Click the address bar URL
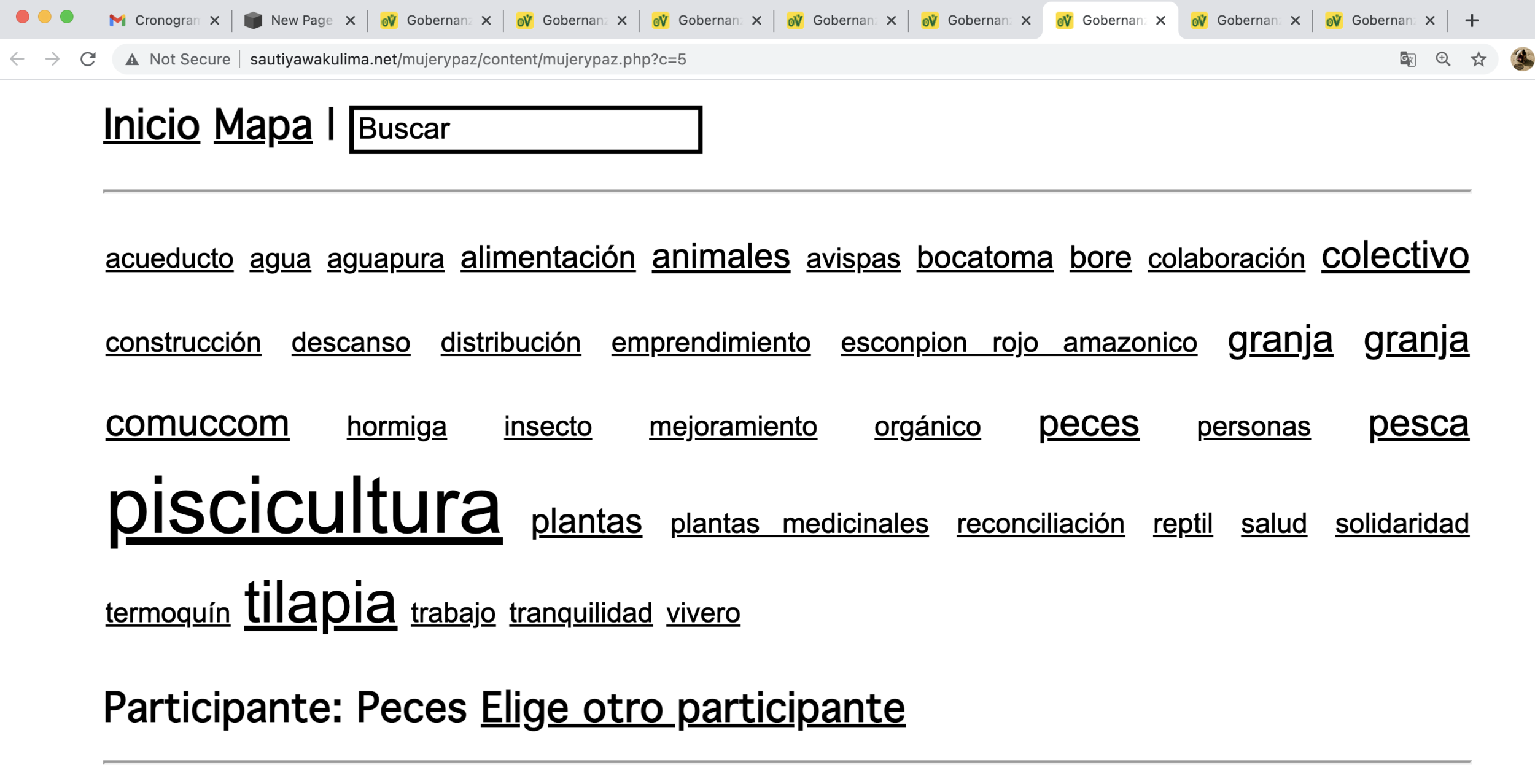The image size is (1535, 784). (x=468, y=60)
